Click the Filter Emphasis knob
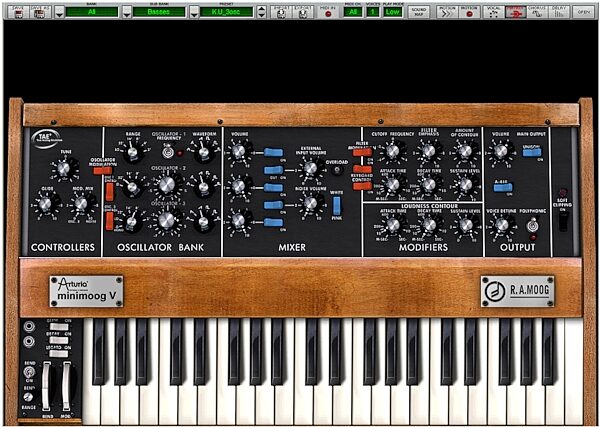 click(x=429, y=151)
